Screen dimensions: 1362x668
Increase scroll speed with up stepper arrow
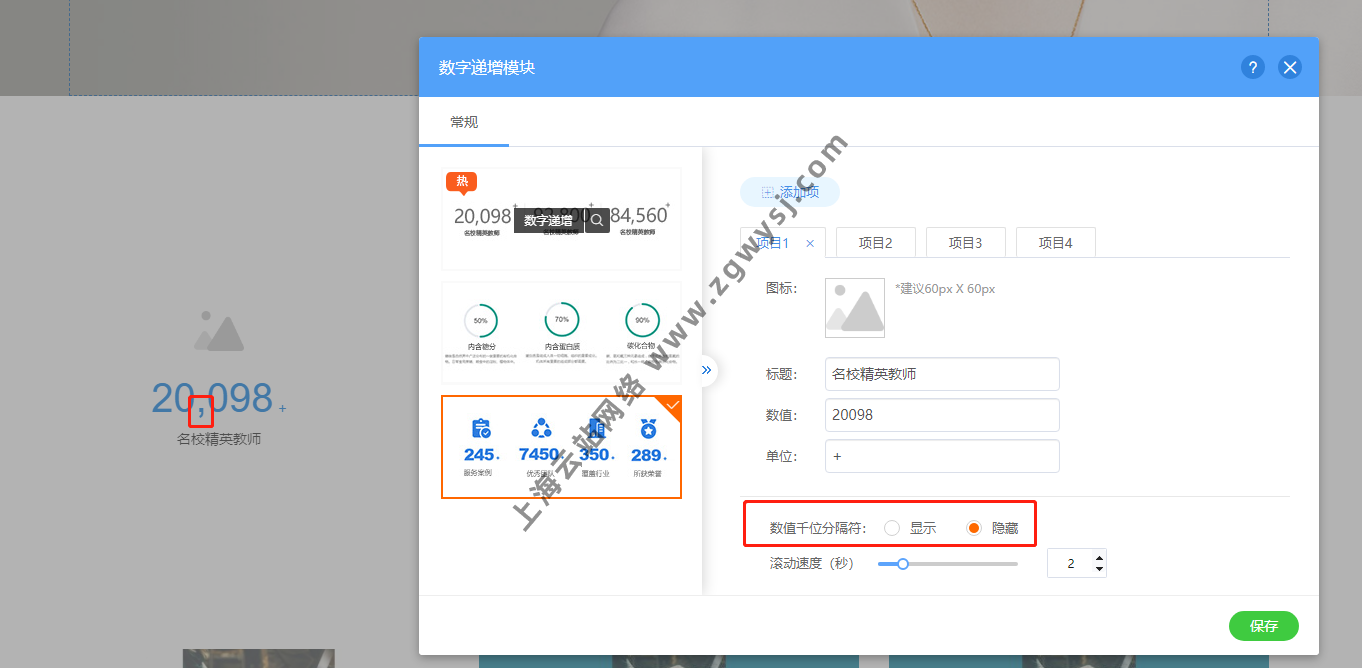[x=1100, y=558]
